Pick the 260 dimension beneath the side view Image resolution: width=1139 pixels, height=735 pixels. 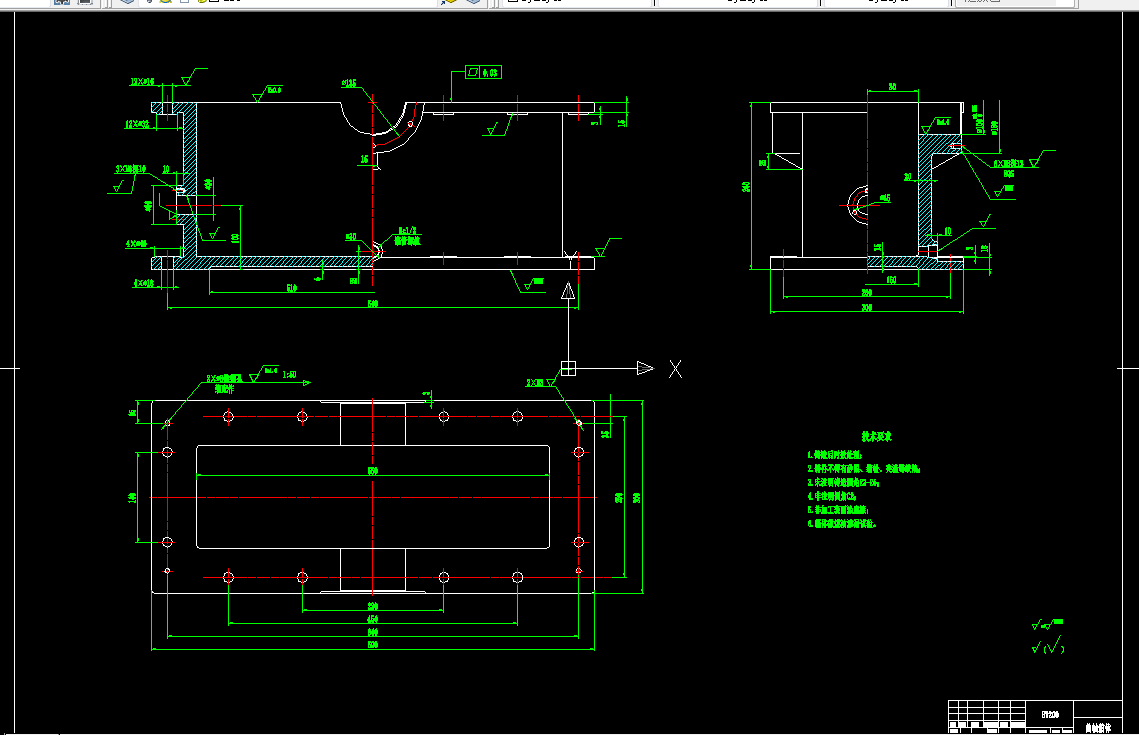click(x=867, y=293)
